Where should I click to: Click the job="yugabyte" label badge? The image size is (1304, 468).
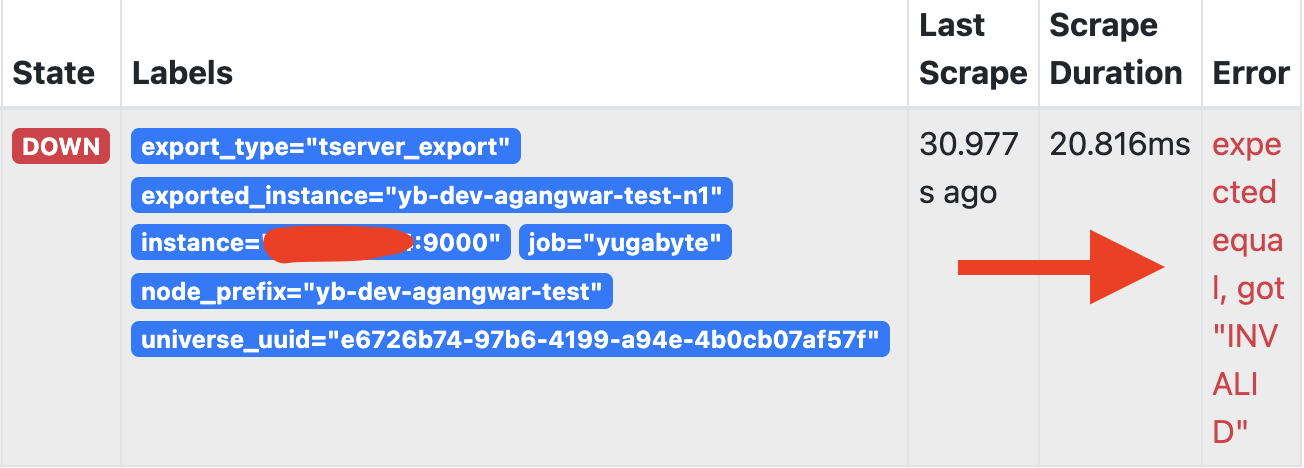click(x=625, y=243)
